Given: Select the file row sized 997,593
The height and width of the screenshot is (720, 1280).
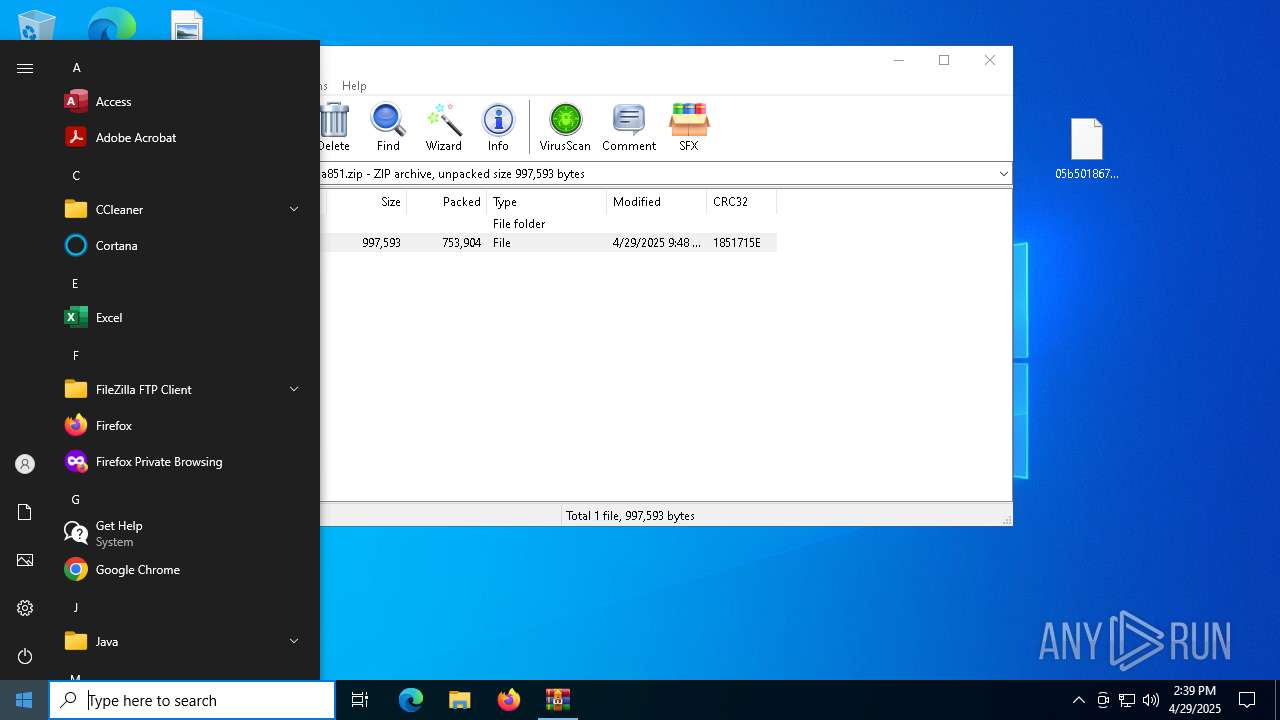Looking at the screenshot, I should coord(548,243).
